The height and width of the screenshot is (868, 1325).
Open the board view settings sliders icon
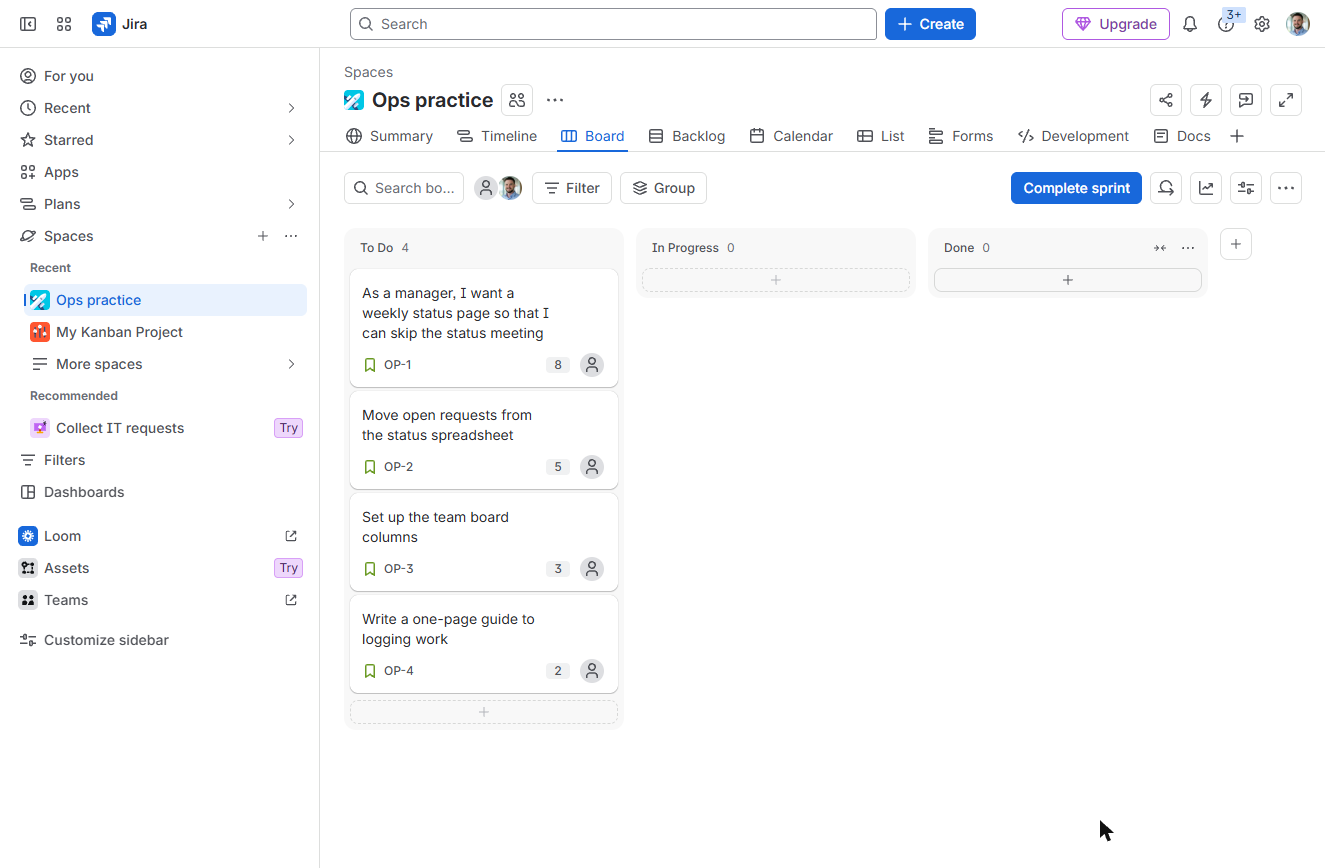(x=1246, y=188)
